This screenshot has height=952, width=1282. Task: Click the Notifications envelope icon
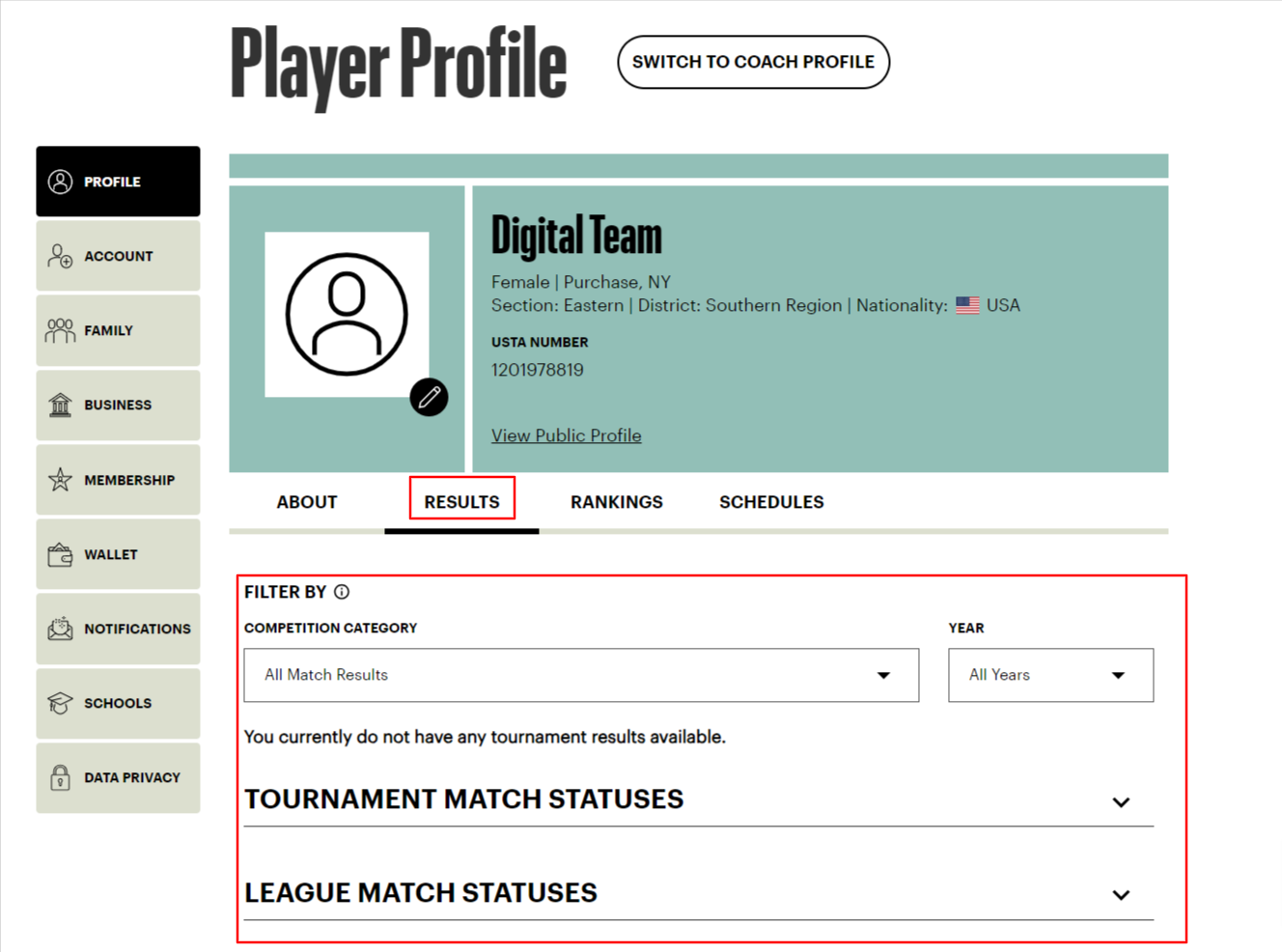60,629
